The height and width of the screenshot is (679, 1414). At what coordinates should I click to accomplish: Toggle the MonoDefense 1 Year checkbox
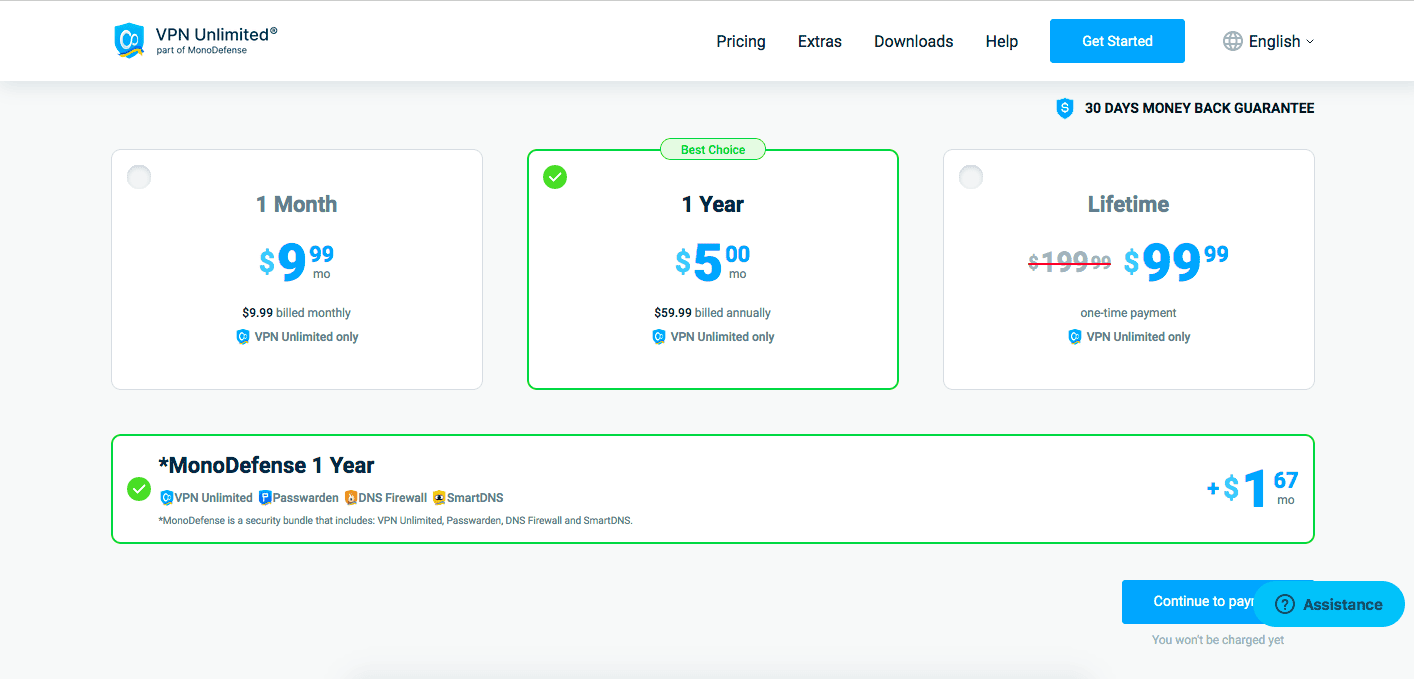(x=139, y=490)
